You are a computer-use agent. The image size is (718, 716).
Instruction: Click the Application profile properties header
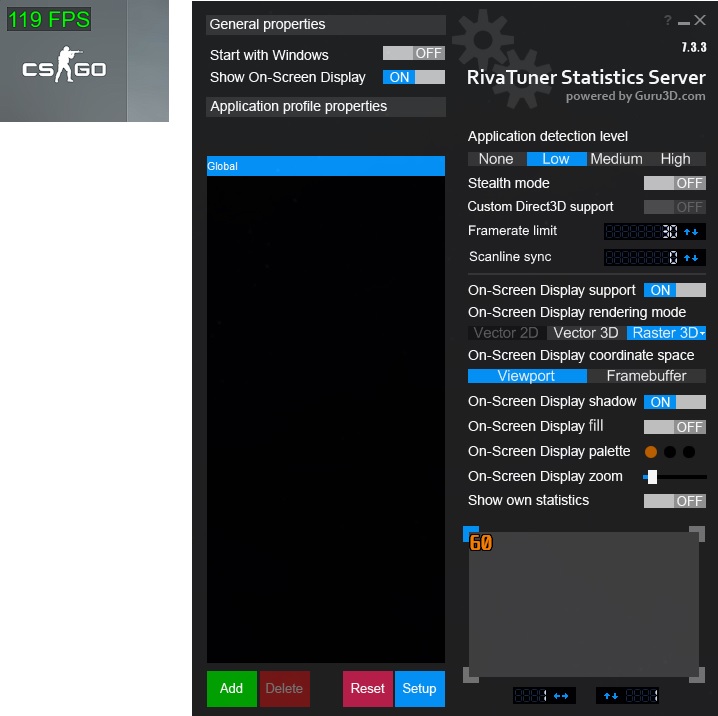click(x=326, y=107)
